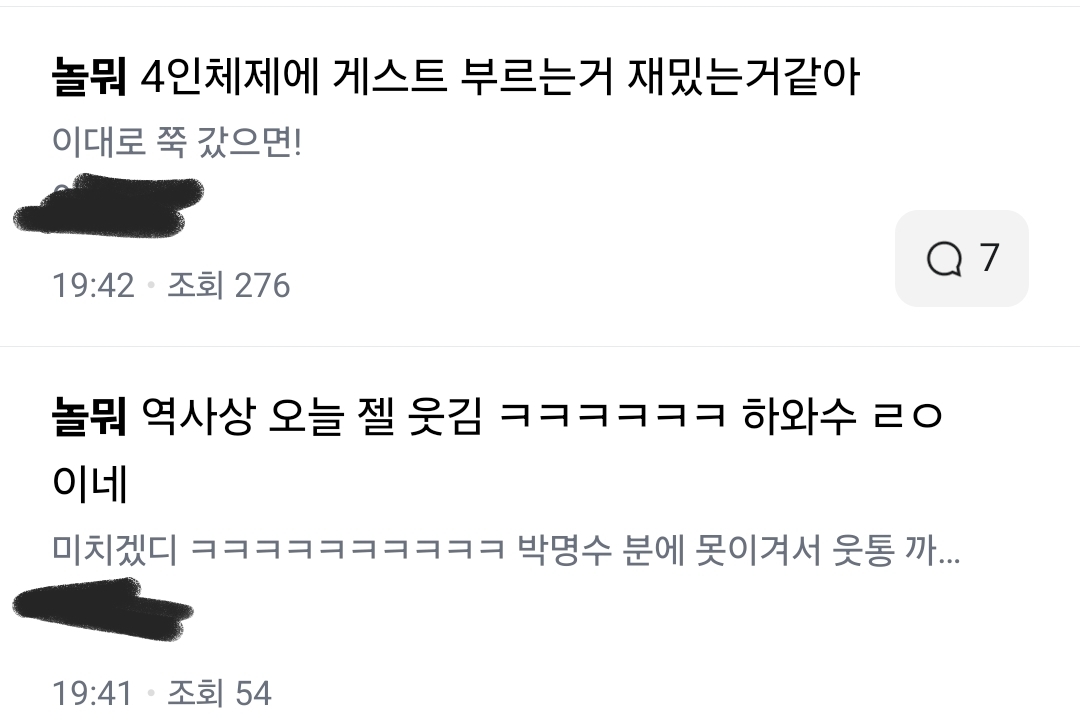Click the word 게스트 in first post title
Screen dimensions: 1080x720
(389, 77)
